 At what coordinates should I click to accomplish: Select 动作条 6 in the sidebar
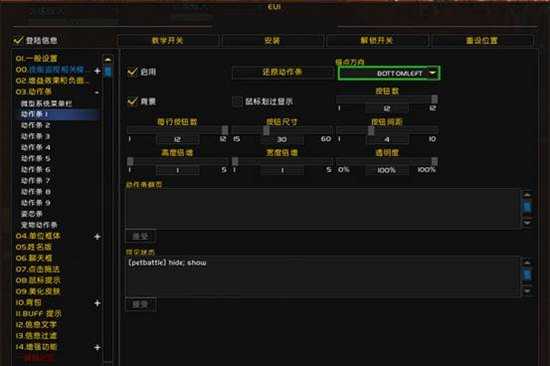[35, 169]
